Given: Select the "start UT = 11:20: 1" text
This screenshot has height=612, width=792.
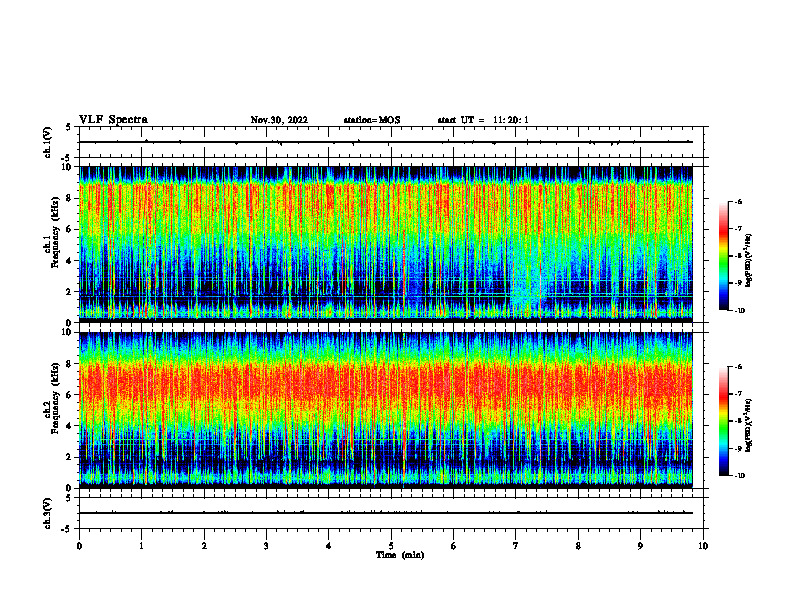Looking at the screenshot, I should [483, 120].
